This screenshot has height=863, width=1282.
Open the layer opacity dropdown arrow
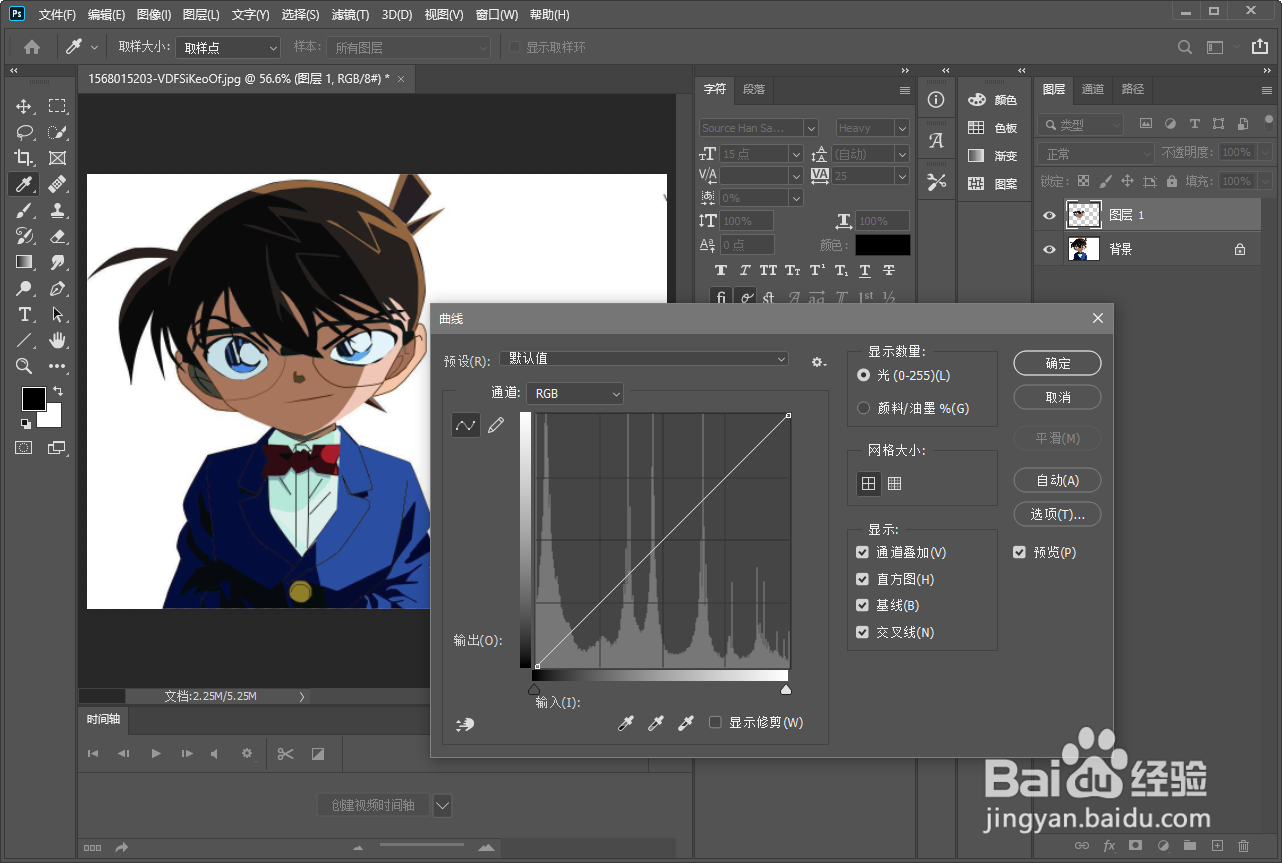1265,152
